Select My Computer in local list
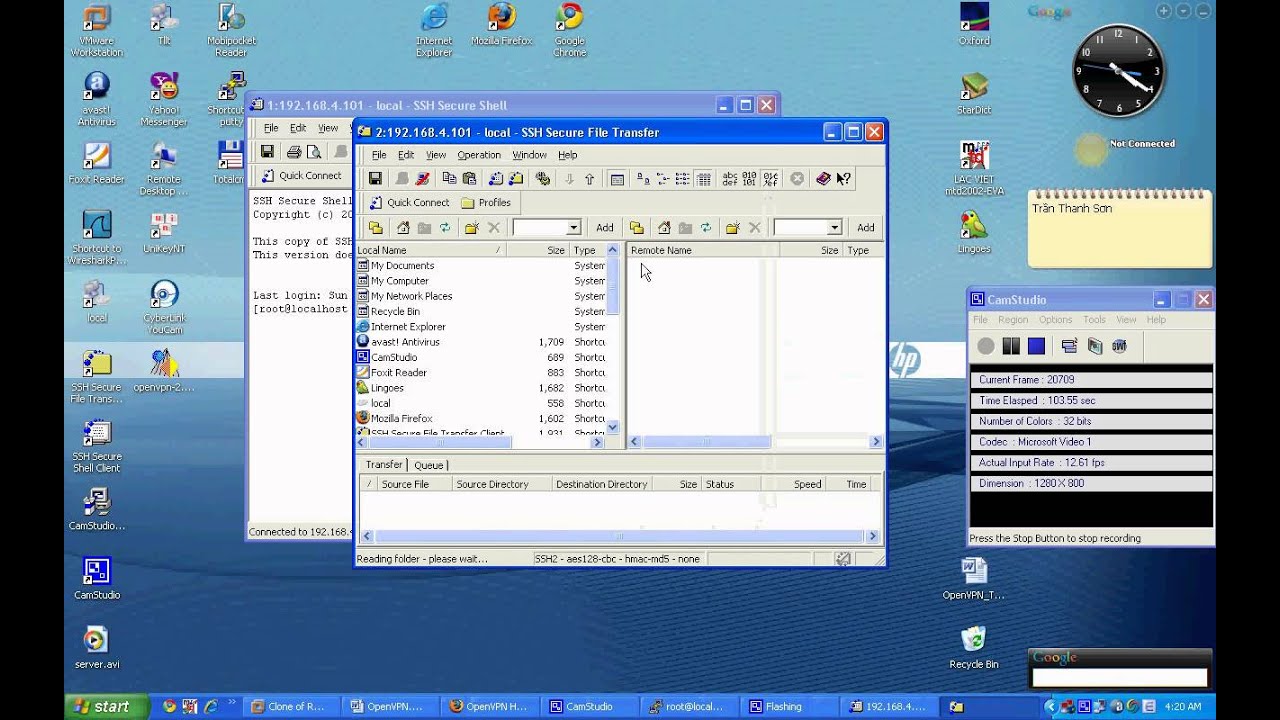The image size is (1280, 720). pyautogui.click(x=399, y=281)
